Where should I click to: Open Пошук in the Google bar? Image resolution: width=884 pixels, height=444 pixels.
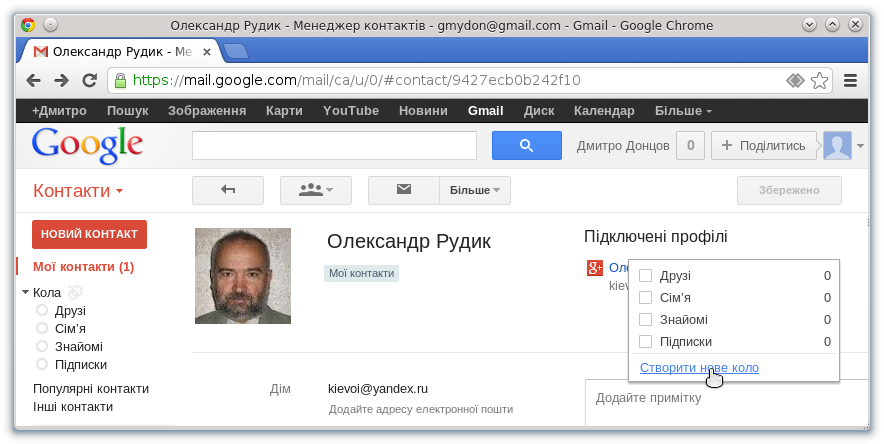[127, 111]
